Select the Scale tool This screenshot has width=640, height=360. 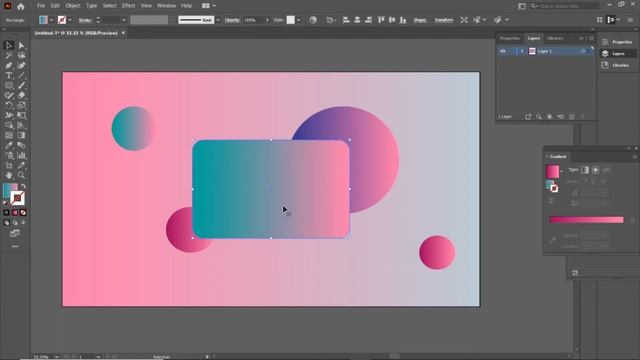[21, 105]
